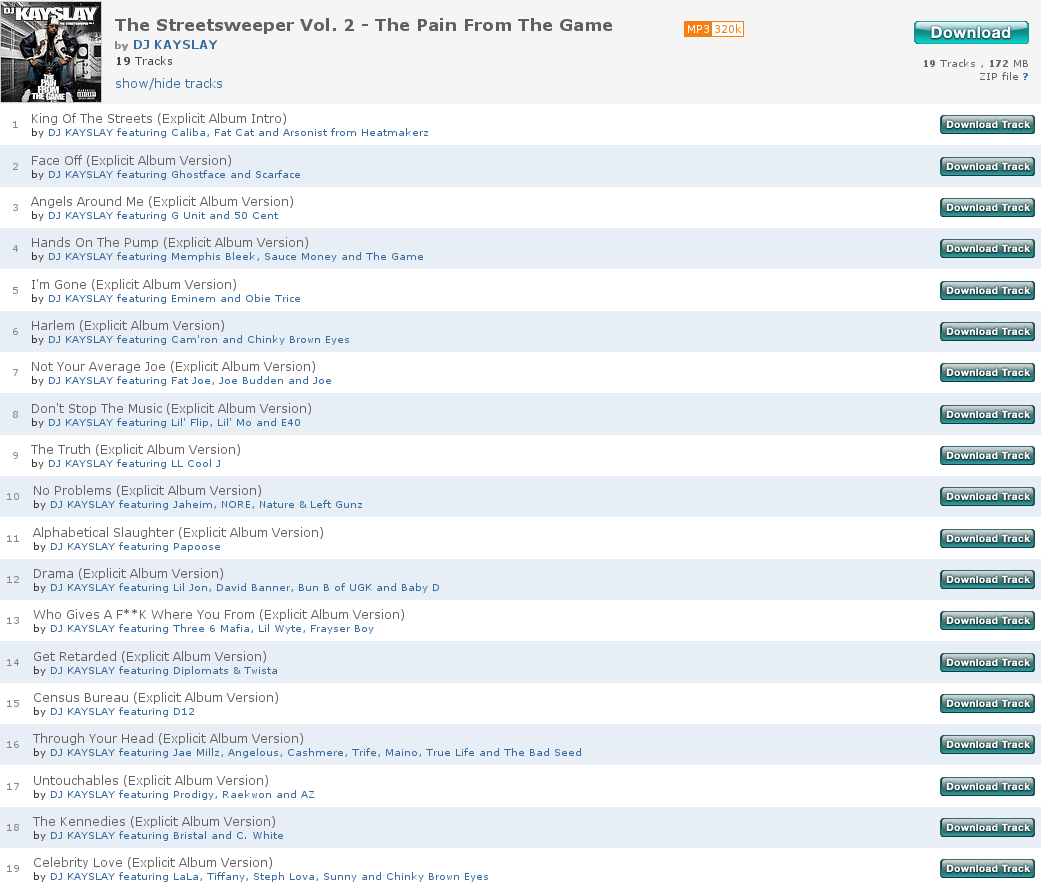Download track I'm Gone

[x=987, y=291]
